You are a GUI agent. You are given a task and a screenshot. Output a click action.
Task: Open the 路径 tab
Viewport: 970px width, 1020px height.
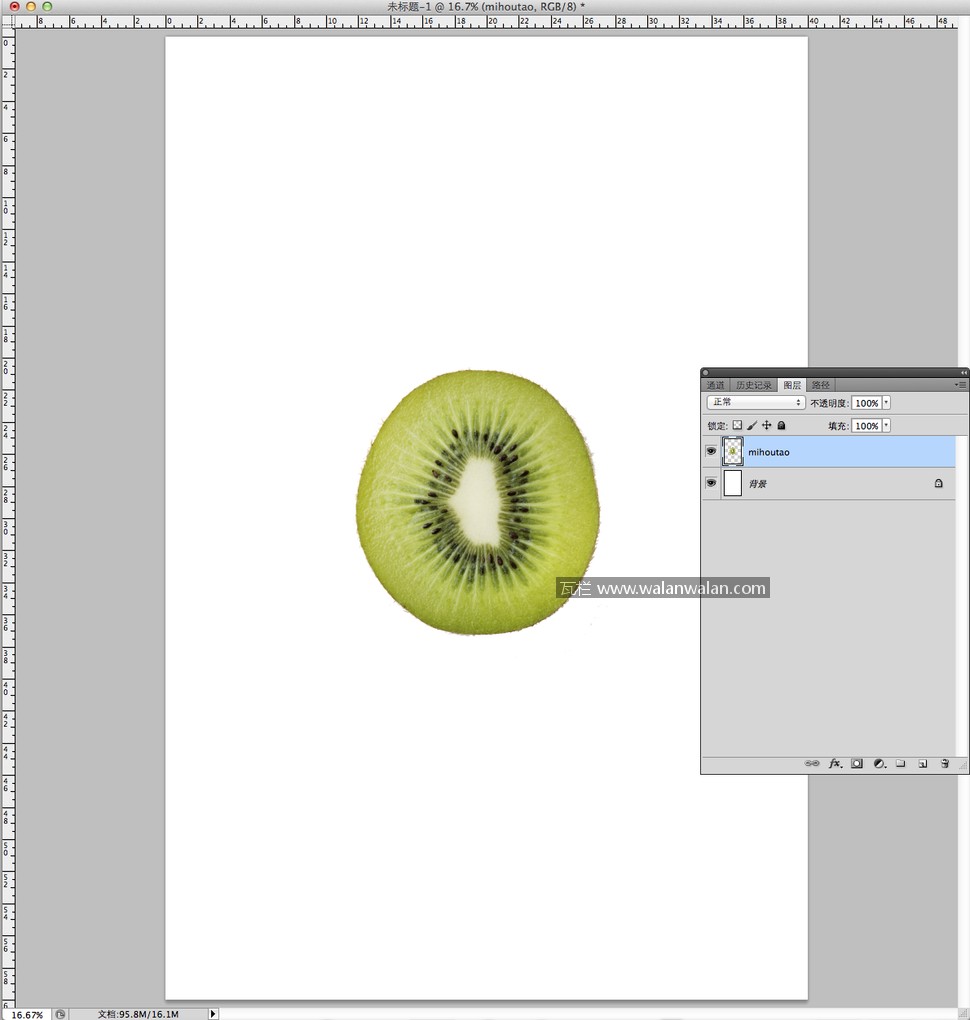point(820,385)
